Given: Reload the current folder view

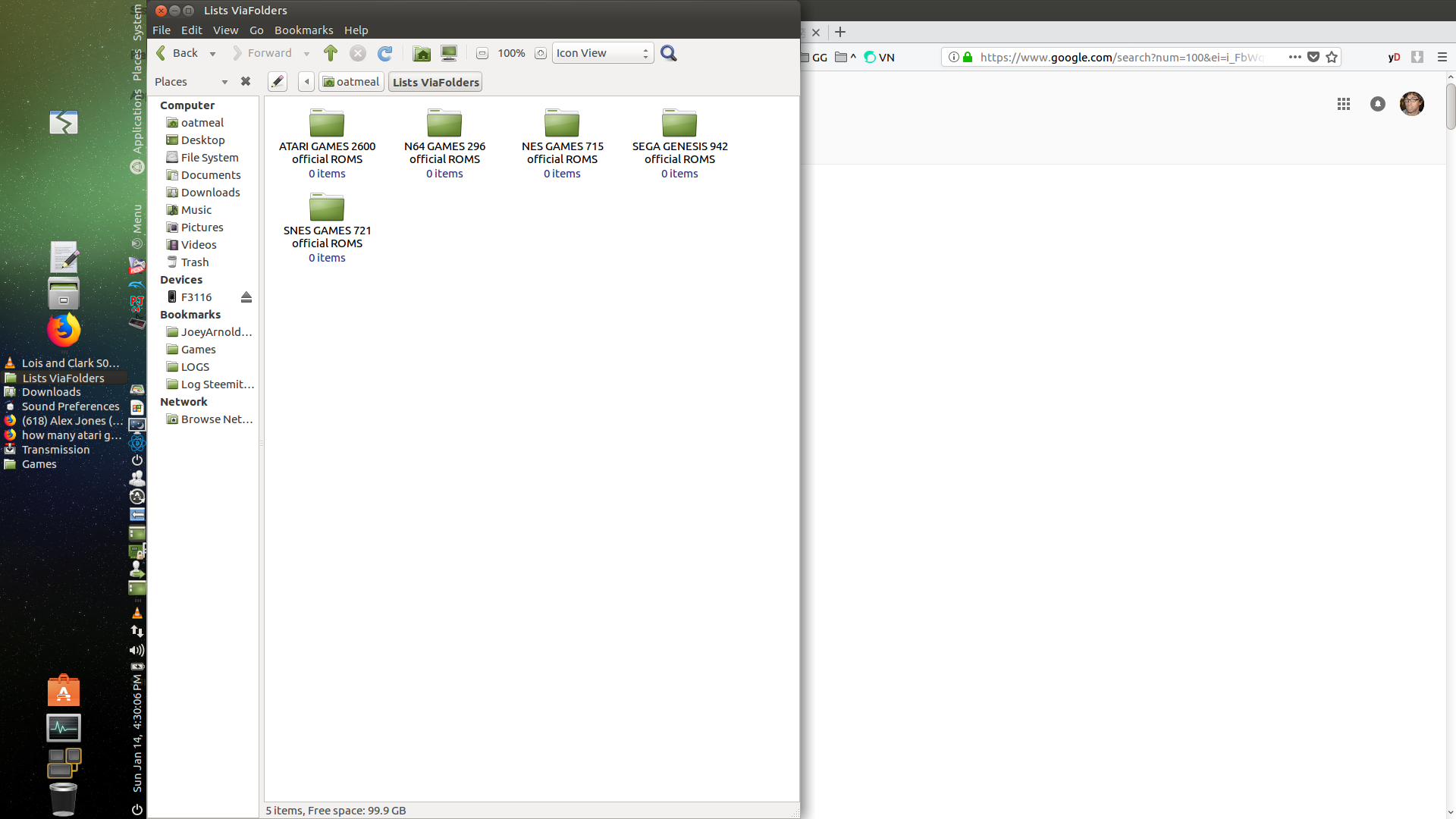Looking at the screenshot, I should [x=385, y=53].
